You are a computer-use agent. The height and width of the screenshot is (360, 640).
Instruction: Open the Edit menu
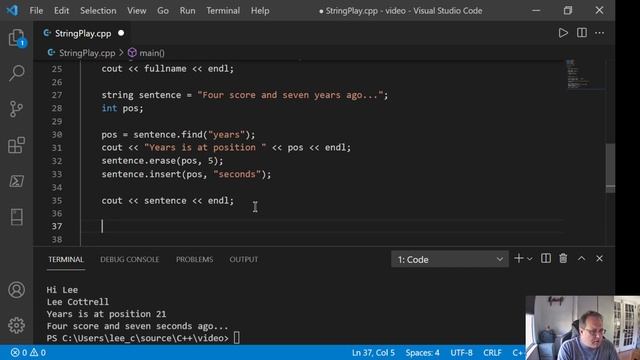pos(61,11)
